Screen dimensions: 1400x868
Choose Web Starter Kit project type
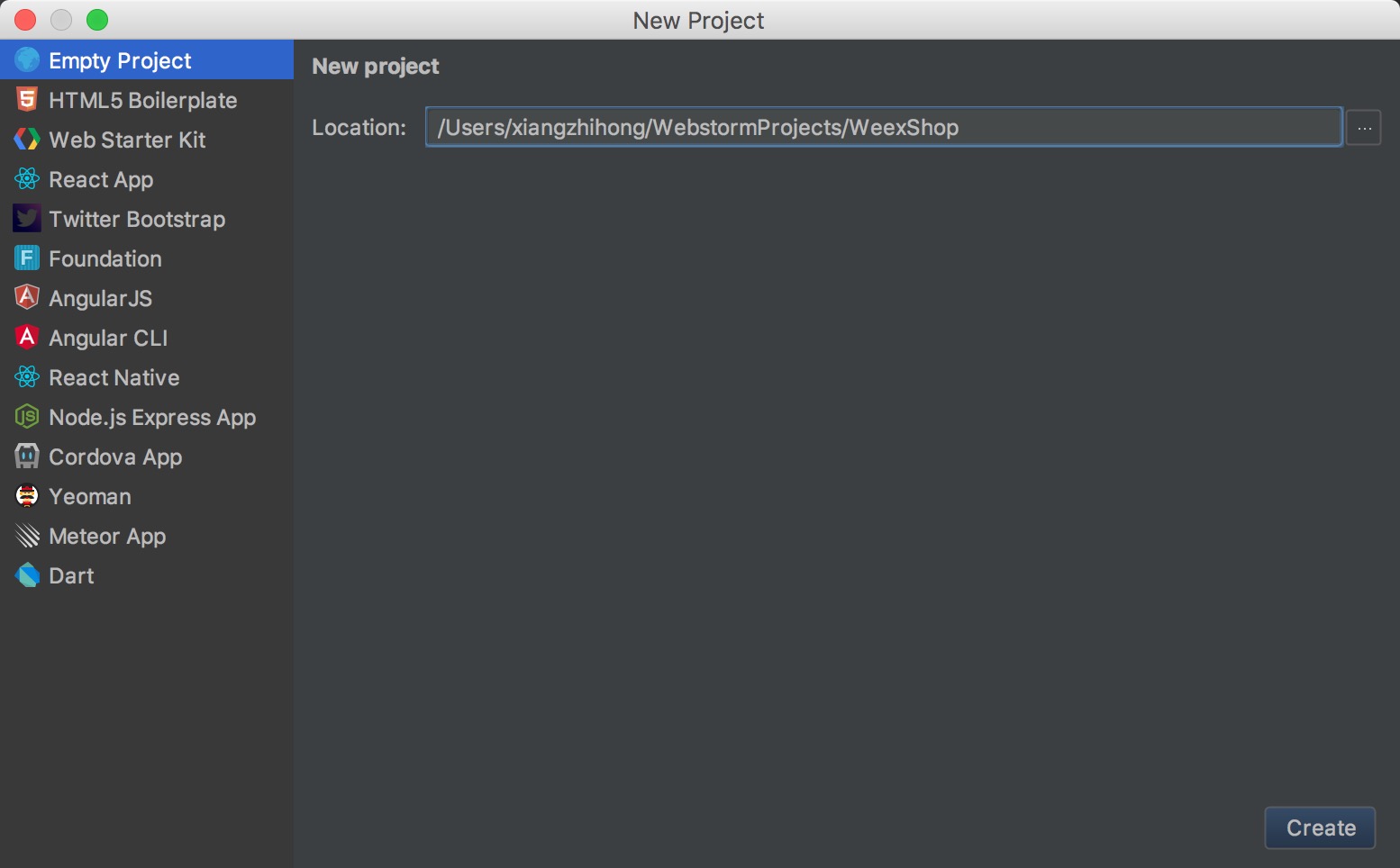tap(127, 140)
